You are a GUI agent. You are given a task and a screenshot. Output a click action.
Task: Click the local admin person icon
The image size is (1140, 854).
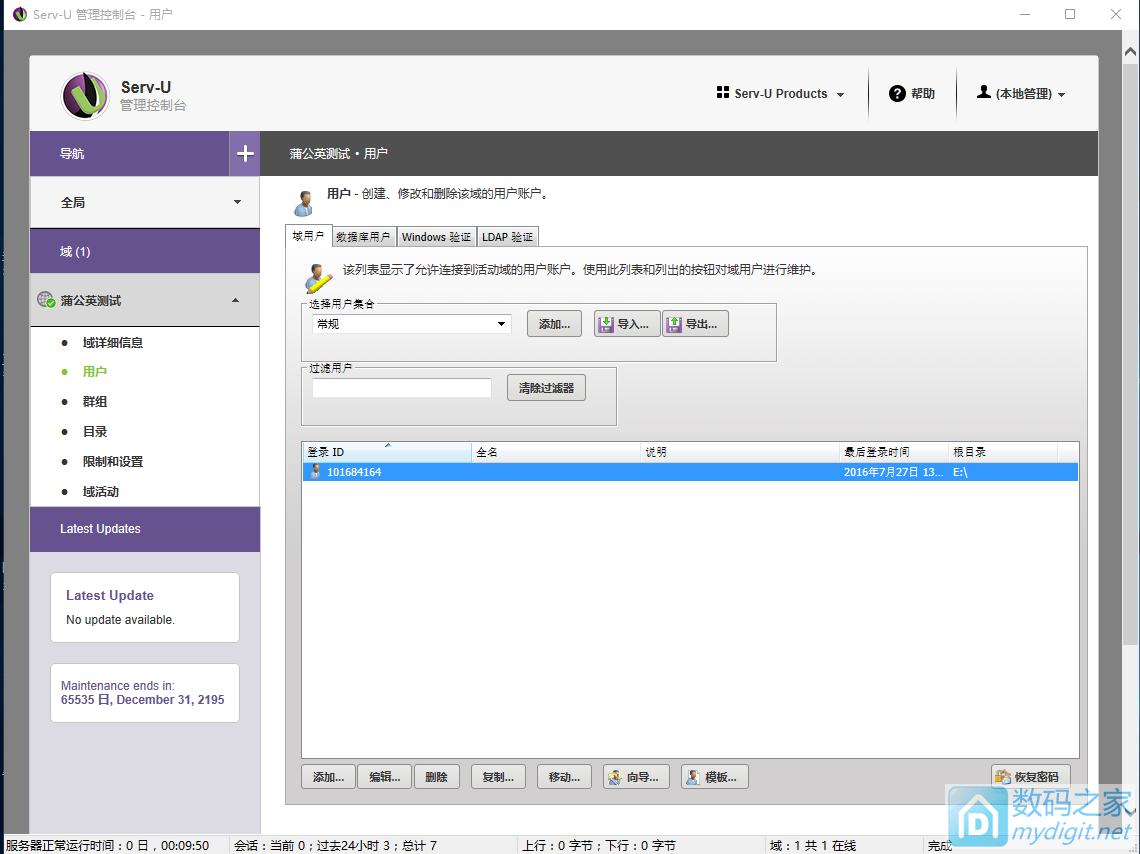(x=984, y=92)
